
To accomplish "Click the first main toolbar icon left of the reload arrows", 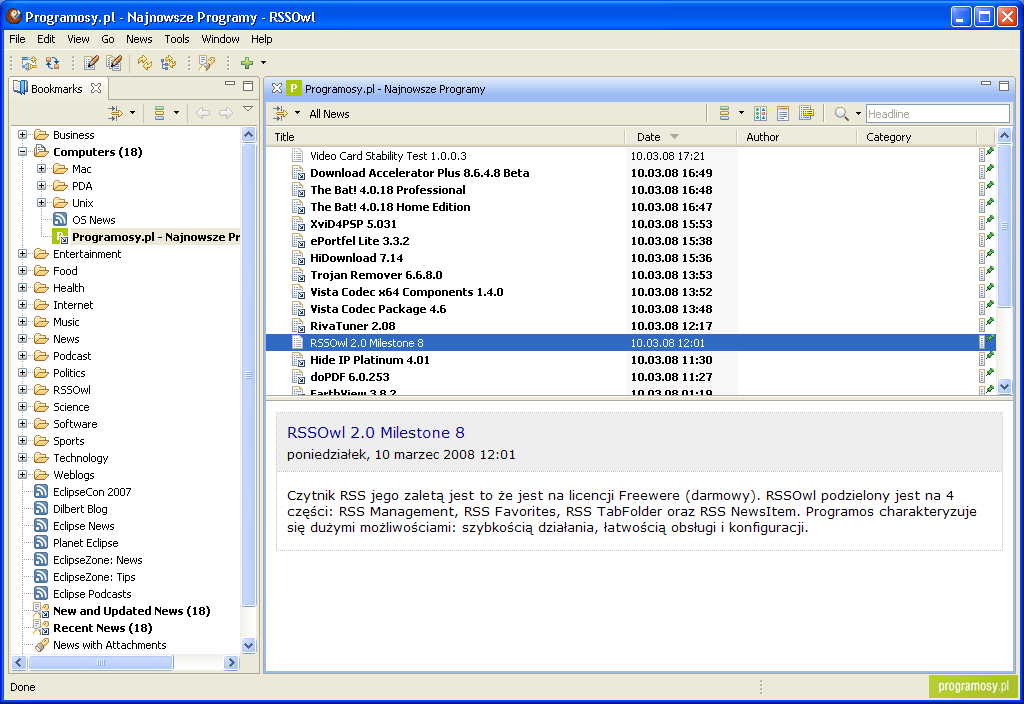I will tap(29, 63).
